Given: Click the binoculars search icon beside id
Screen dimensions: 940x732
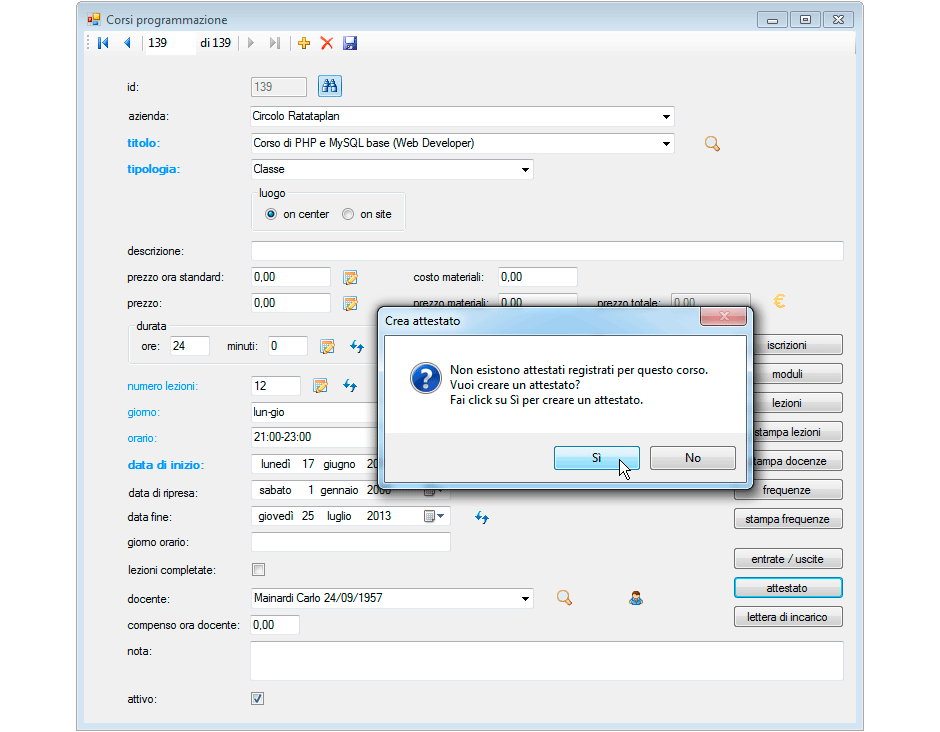Looking at the screenshot, I should point(330,86).
